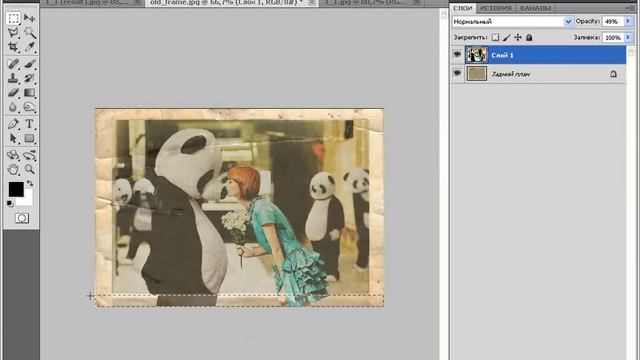The height and width of the screenshot is (360, 640).
Task: Click the Задний план layer name
Action: click(x=511, y=74)
